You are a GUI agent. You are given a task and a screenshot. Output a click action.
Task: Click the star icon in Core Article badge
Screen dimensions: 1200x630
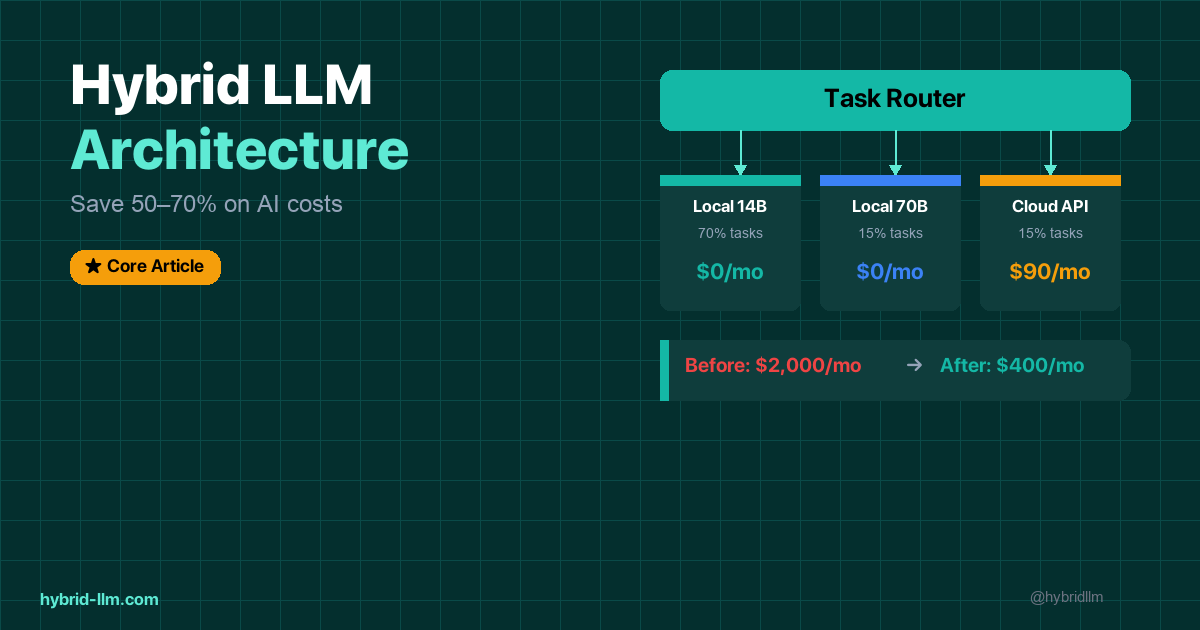pos(93,267)
